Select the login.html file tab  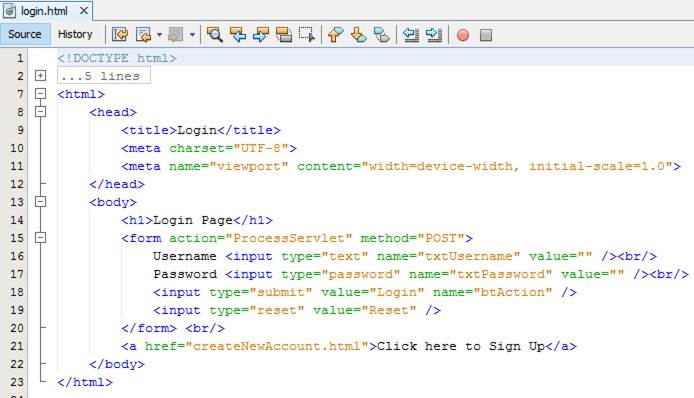(46, 11)
